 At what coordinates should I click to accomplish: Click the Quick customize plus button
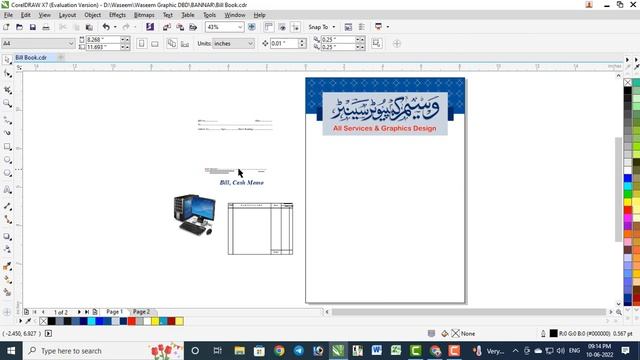[x=397, y=43]
